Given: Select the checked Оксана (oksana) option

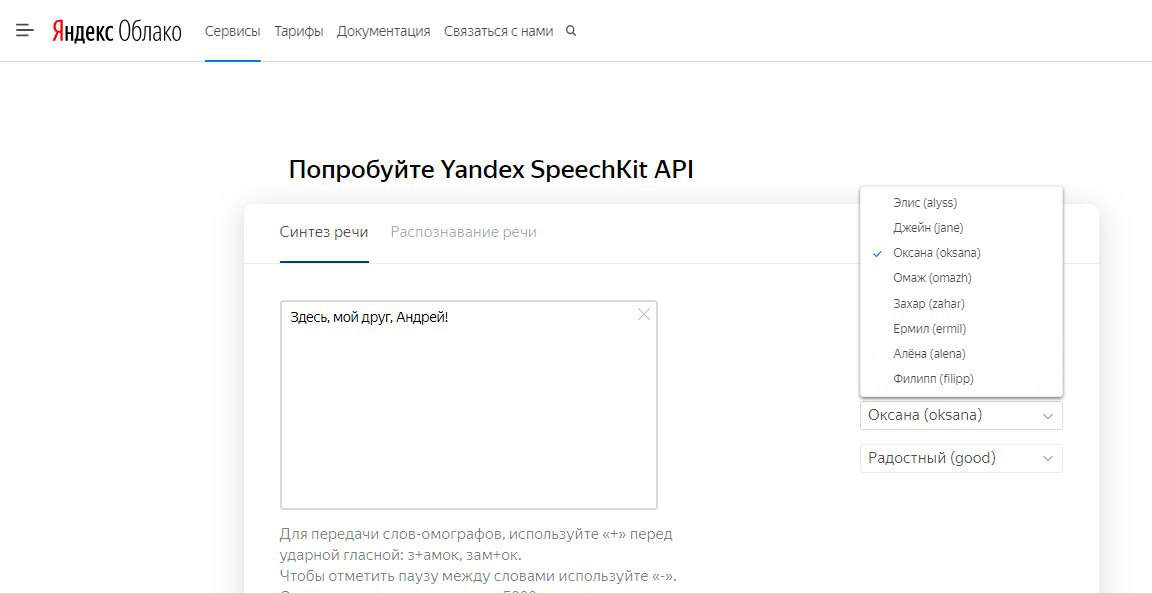Looking at the screenshot, I should pos(961,253).
